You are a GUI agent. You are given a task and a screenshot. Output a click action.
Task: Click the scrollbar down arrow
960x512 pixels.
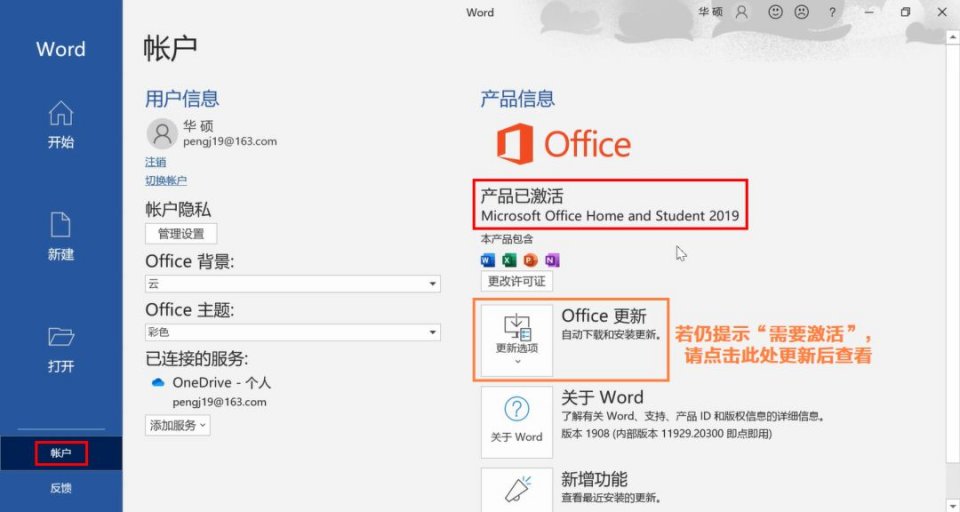point(953,505)
